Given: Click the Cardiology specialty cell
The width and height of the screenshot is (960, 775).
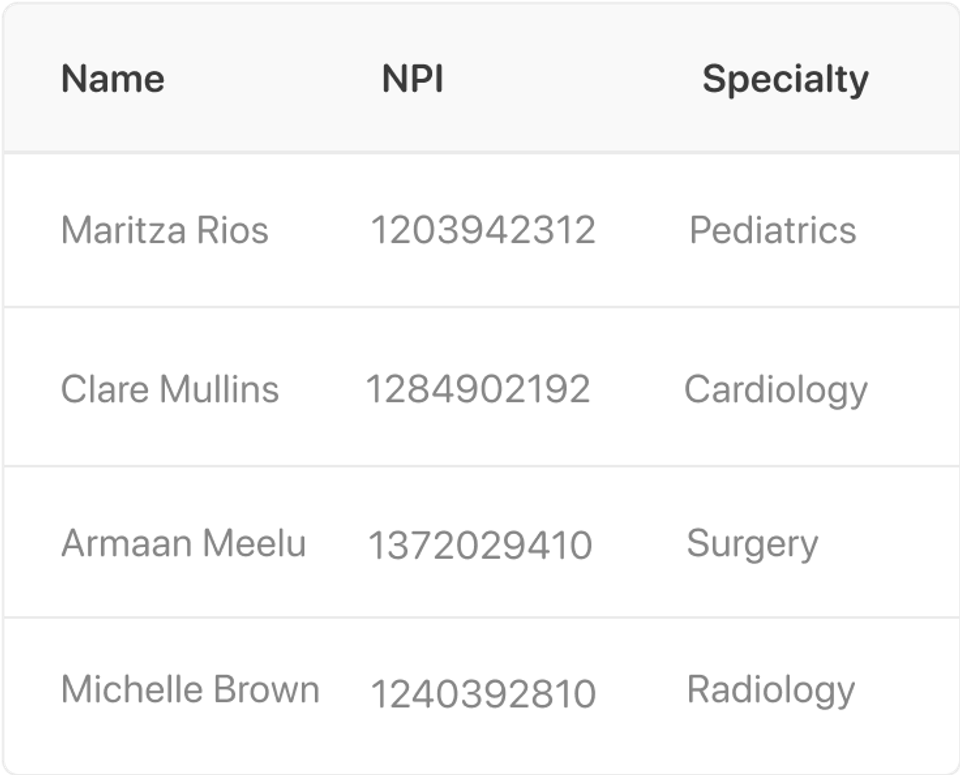Looking at the screenshot, I should point(776,389).
